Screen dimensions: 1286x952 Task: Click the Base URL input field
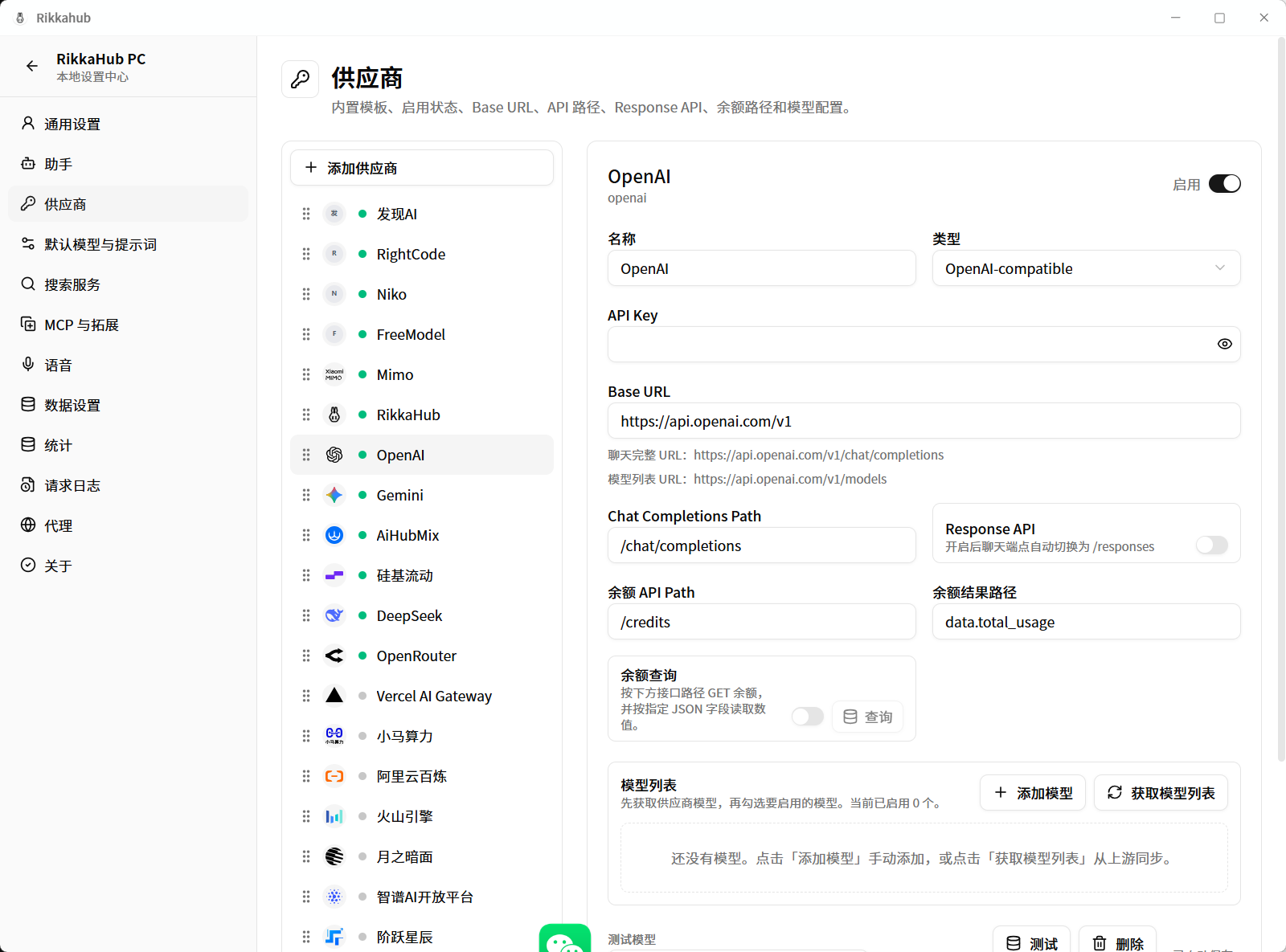pyautogui.click(x=924, y=421)
